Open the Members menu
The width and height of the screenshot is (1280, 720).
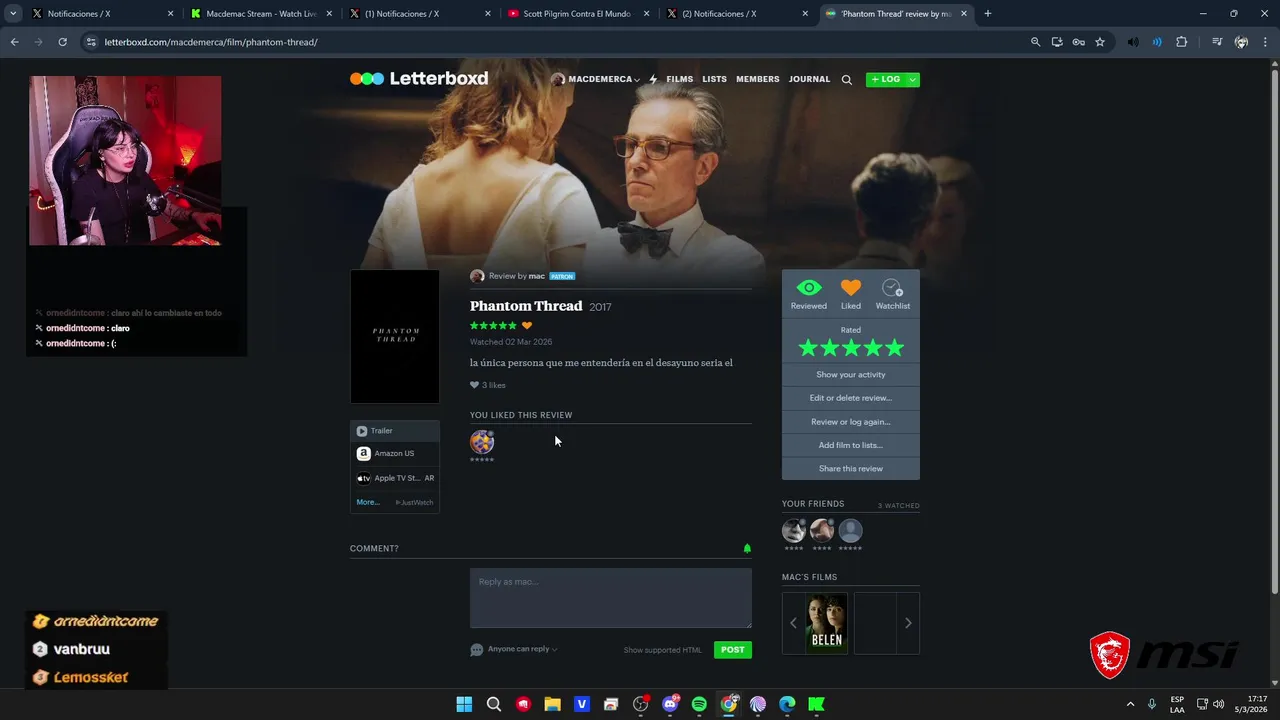click(x=758, y=79)
